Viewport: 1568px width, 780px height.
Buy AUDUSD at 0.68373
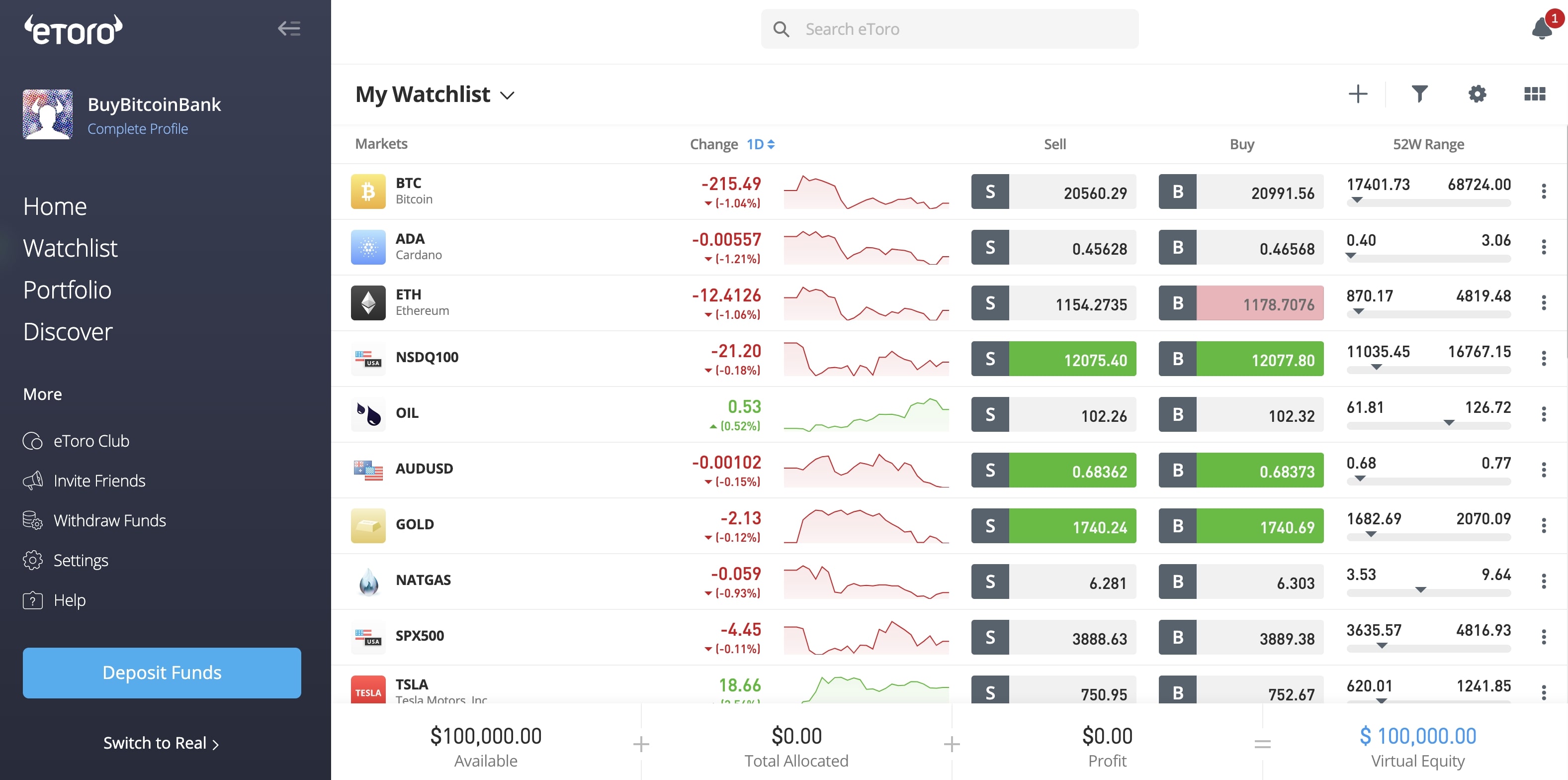click(1241, 470)
